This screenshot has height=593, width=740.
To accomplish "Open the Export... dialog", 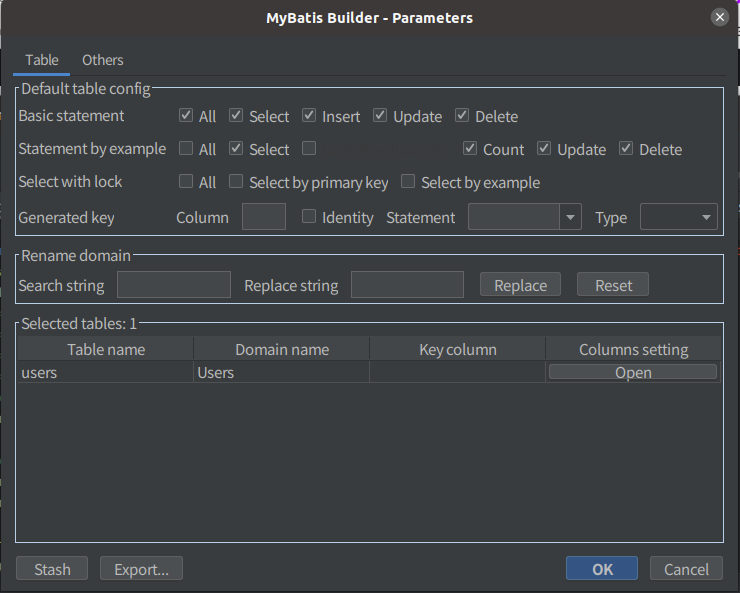I will pyautogui.click(x=141, y=568).
